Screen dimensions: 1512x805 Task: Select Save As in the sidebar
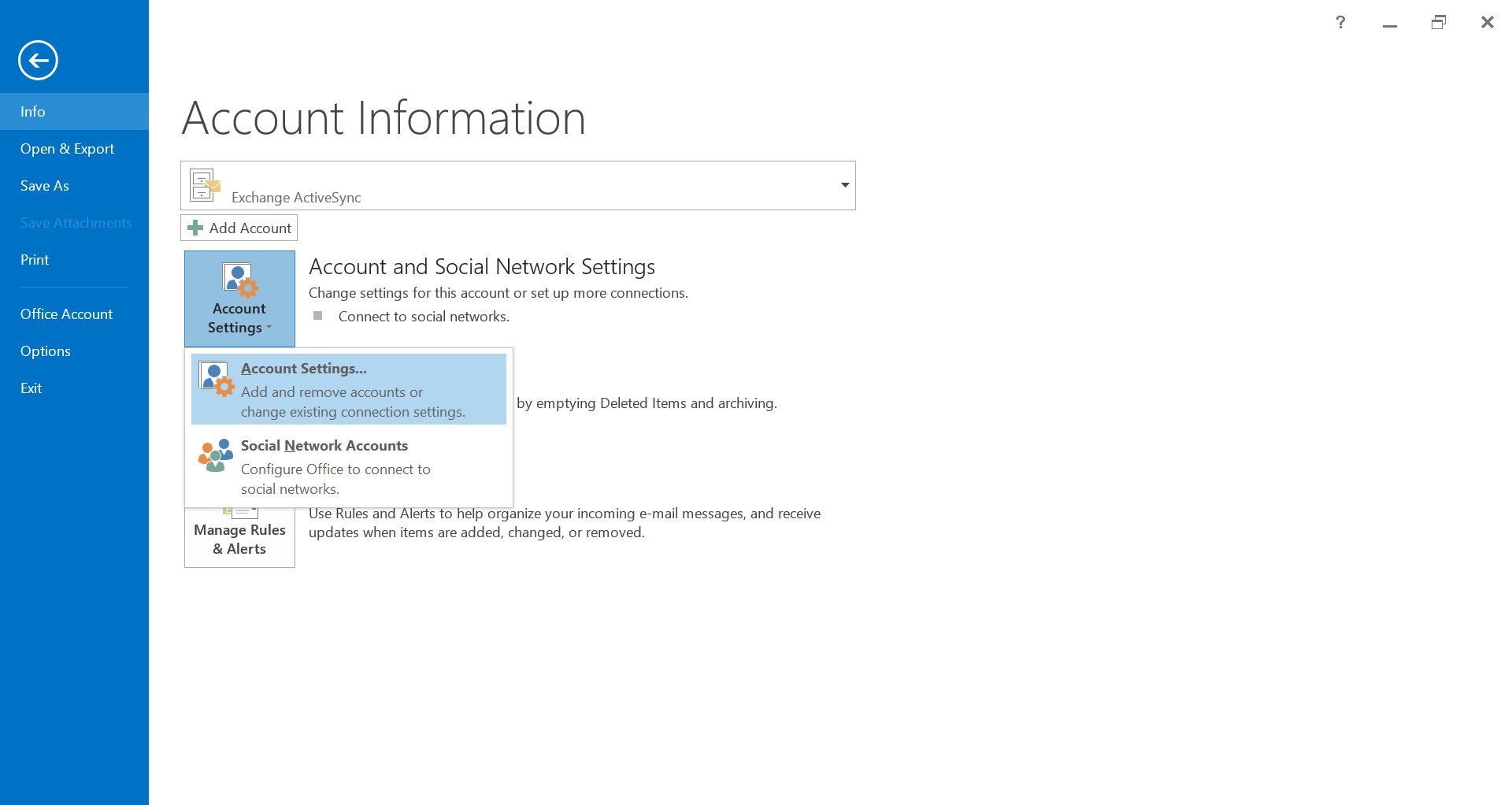click(x=45, y=186)
